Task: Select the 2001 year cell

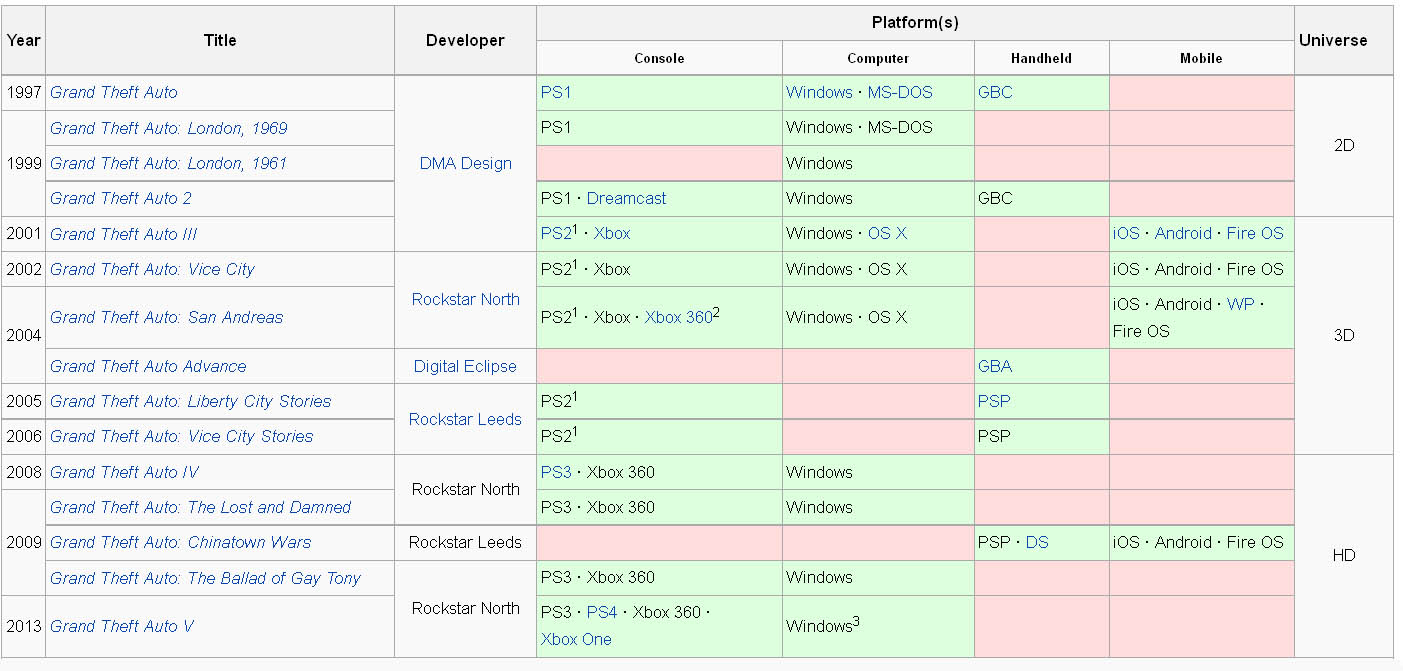Action: click(24, 234)
